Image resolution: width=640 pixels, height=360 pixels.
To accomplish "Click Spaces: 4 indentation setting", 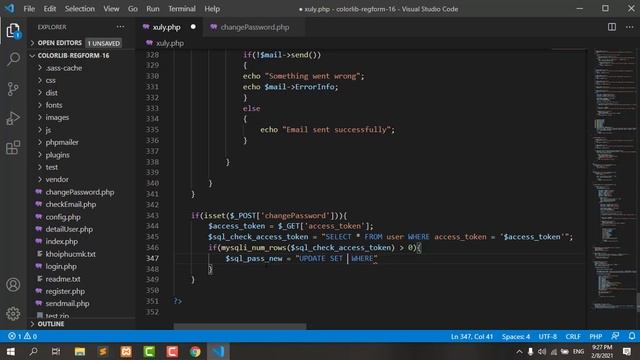I will pyautogui.click(x=516, y=336).
